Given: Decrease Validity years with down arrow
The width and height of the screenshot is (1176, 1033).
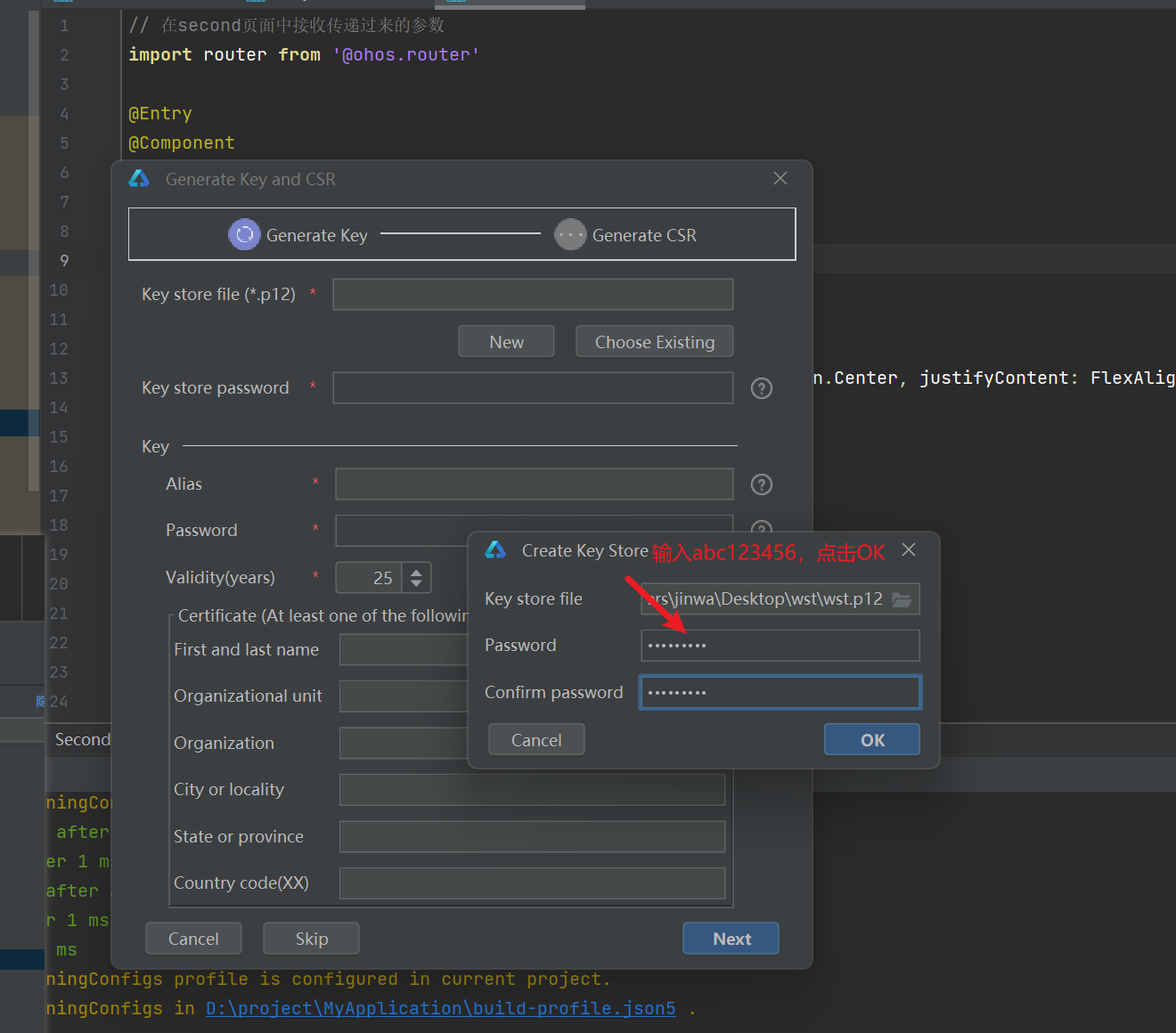Looking at the screenshot, I should coord(416,584).
